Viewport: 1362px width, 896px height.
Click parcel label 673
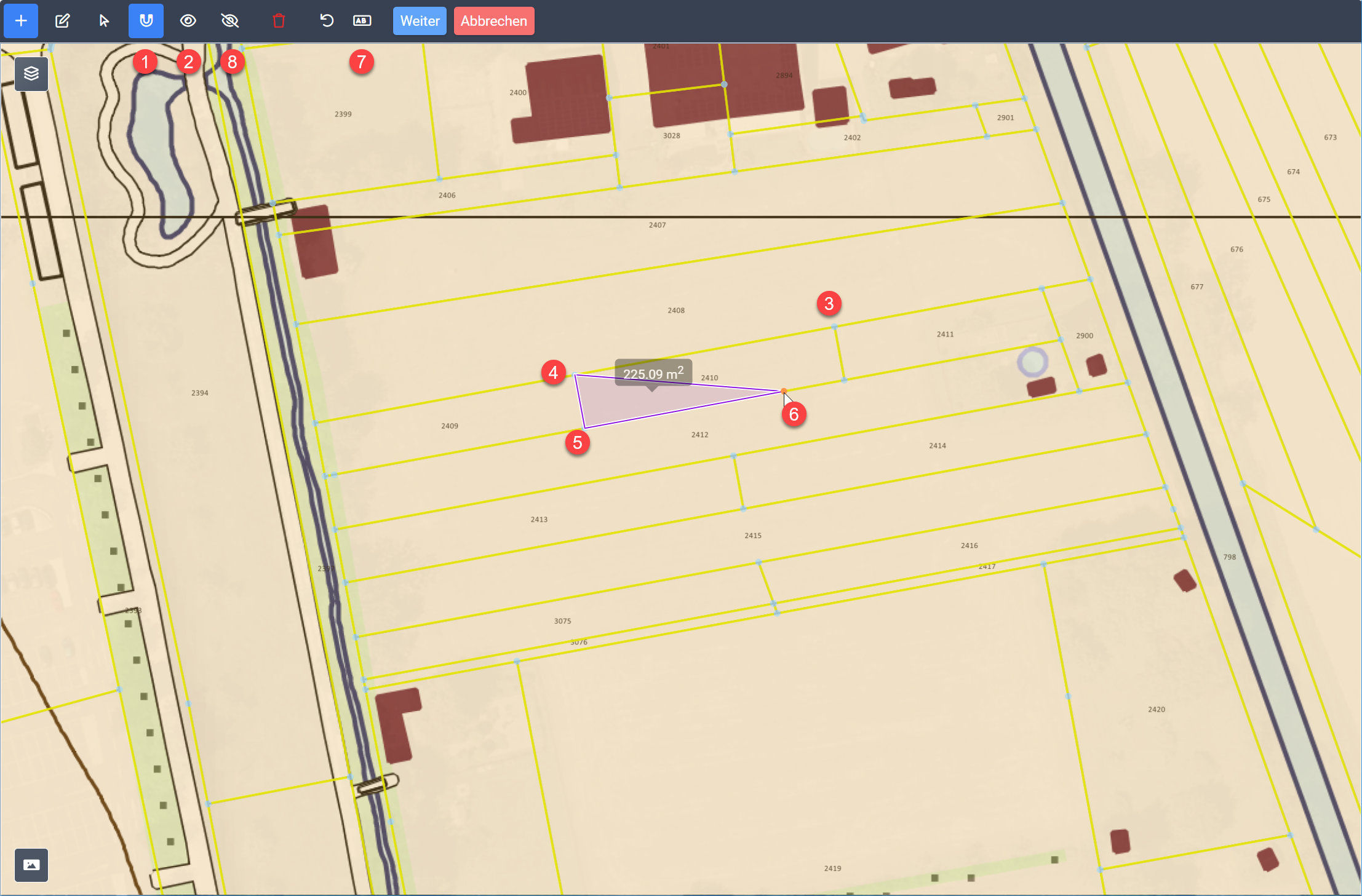[x=1330, y=138]
